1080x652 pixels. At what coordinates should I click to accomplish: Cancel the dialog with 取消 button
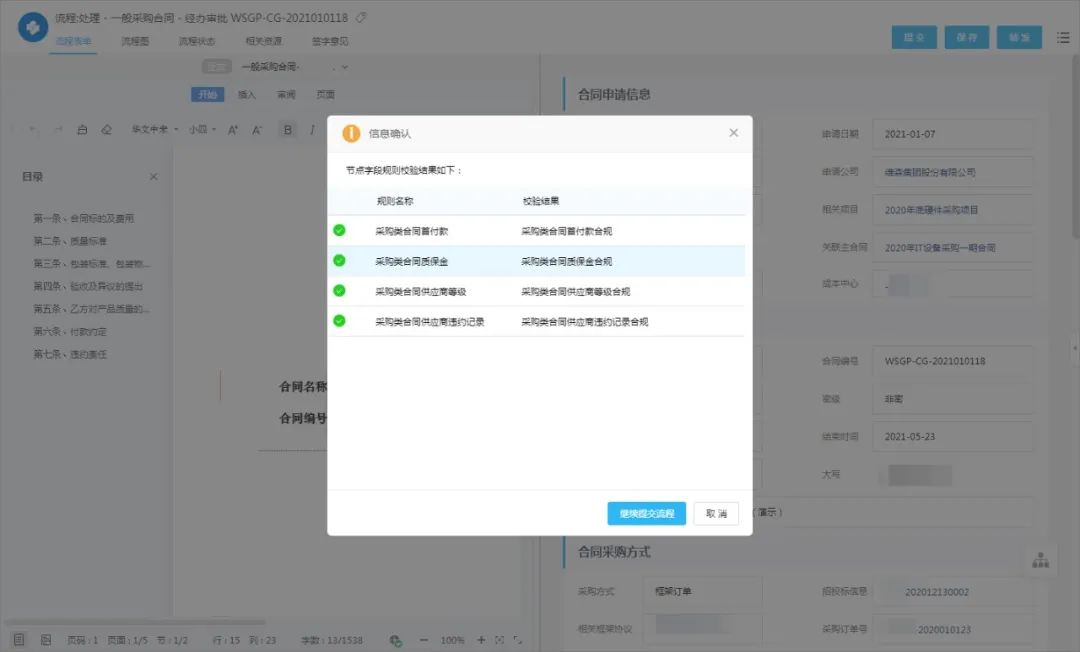pyautogui.click(x=716, y=514)
